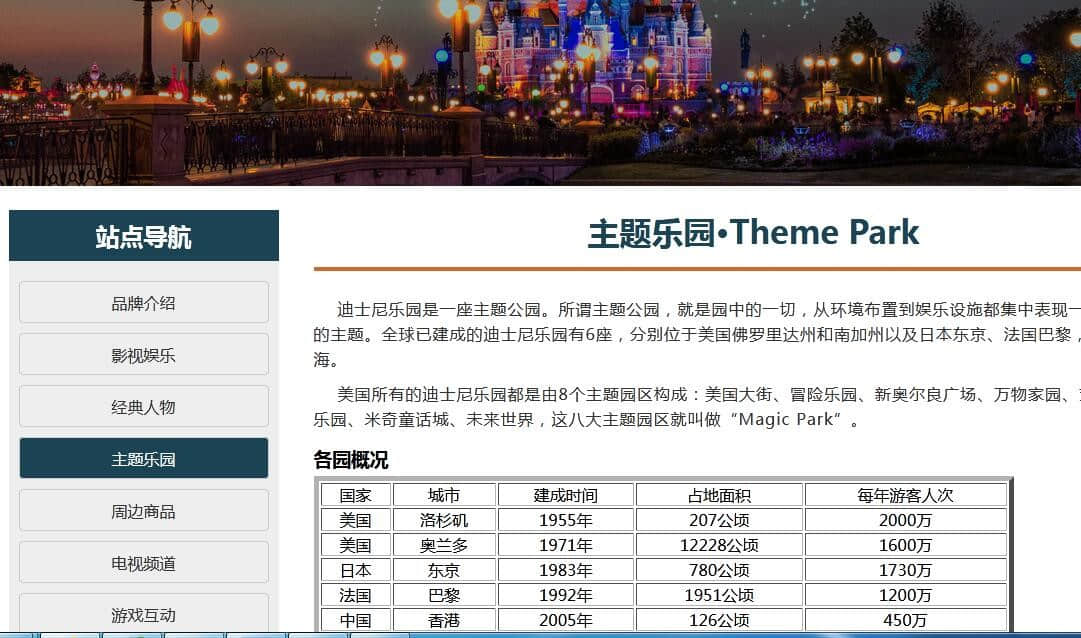
Task: Click the 主题乐园•Theme Park page title
Action: click(752, 233)
